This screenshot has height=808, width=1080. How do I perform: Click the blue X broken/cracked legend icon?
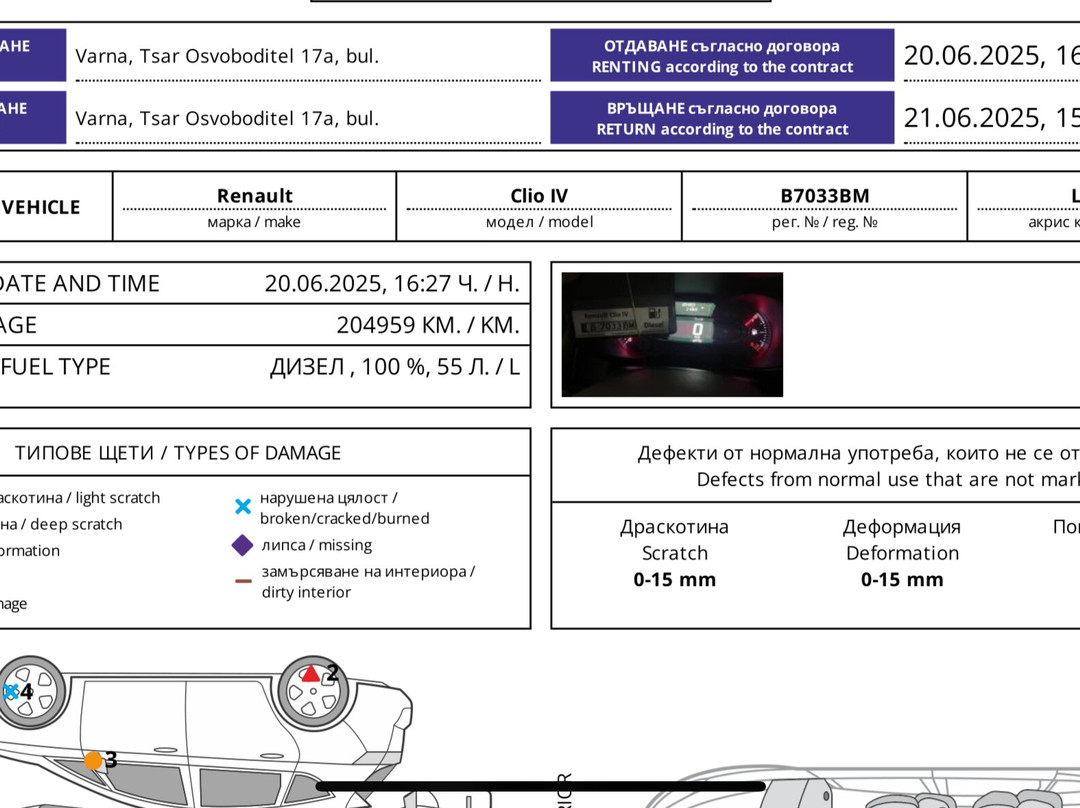tap(242, 507)
